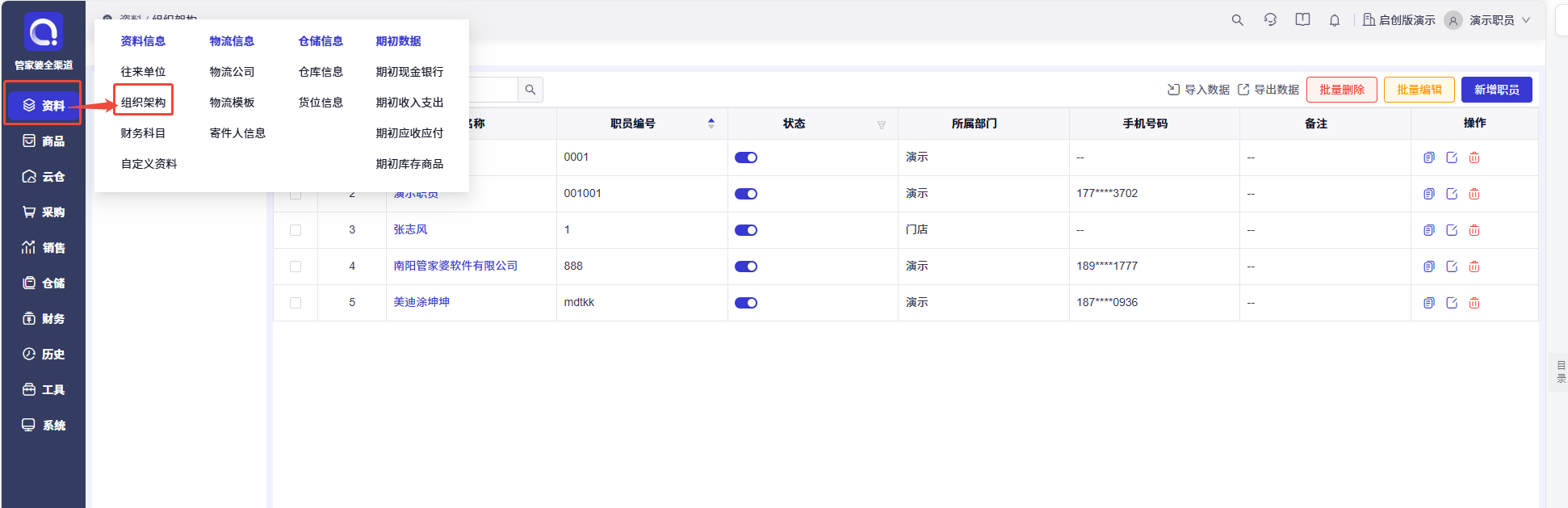This screenshot has height=508, width=1568.
Task: Check the box for row 4
Action: click(x=296, y=267)
